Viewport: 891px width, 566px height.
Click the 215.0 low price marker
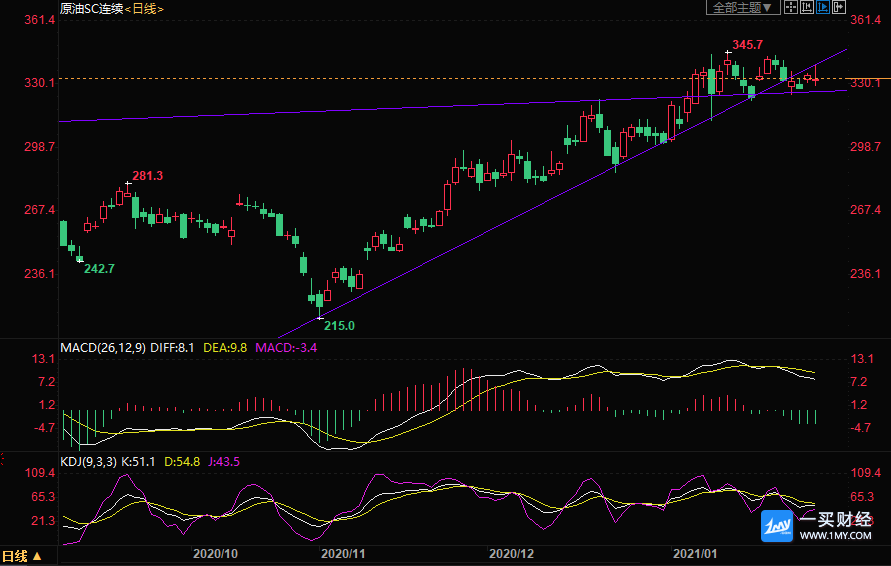339,326
